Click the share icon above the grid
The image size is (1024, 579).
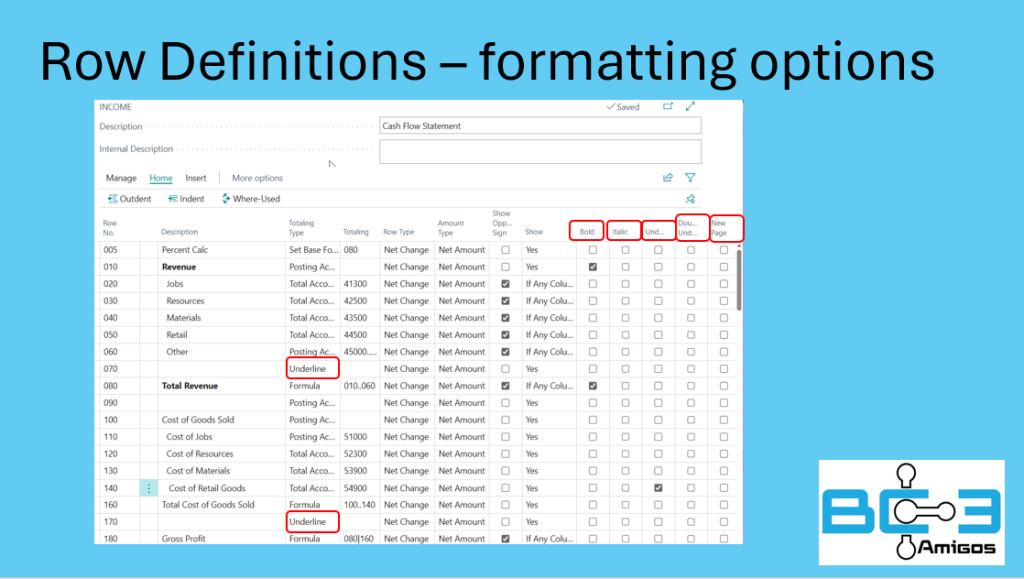point(668,178)
